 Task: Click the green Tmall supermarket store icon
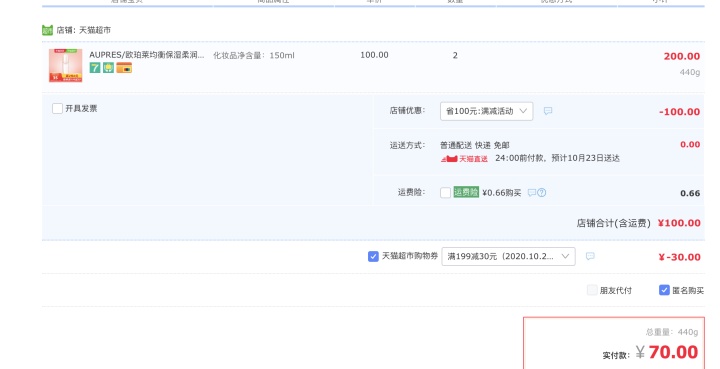[47, 30]
